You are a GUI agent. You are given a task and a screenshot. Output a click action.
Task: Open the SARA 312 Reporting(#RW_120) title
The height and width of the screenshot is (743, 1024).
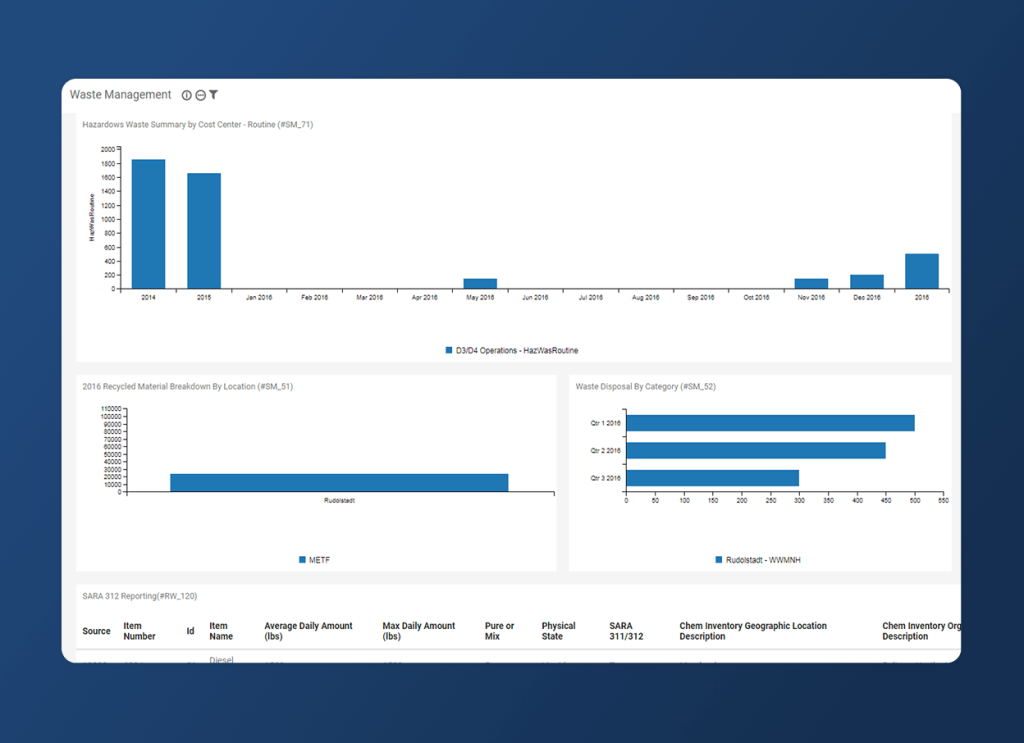coord(140,595)
